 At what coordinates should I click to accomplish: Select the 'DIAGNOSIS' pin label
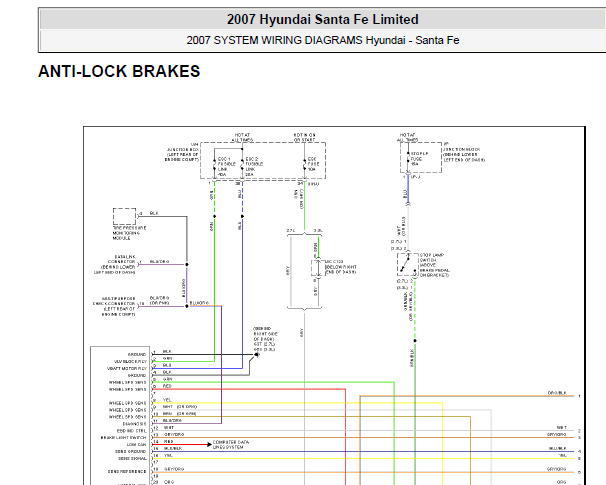(x=134, y=424)
